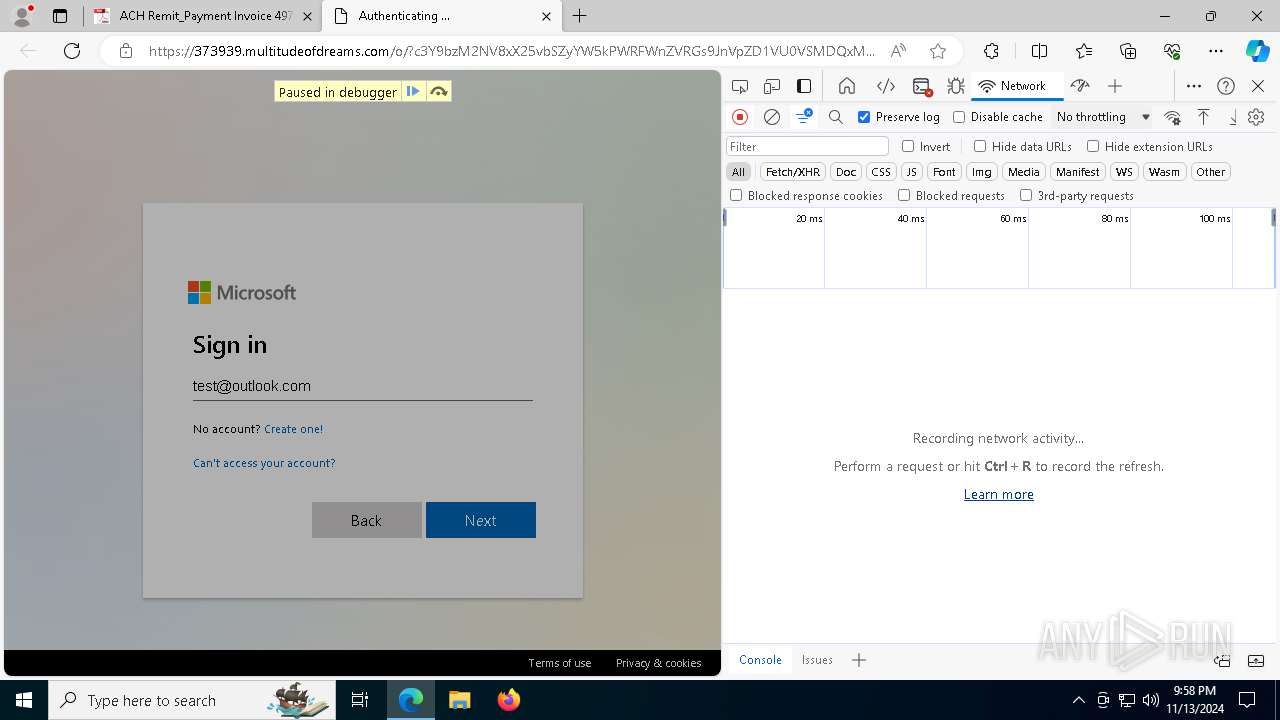Open network conditions wifi-gear icon
The width and height of the screenshot is (1280, 720).
point(1173,117)
